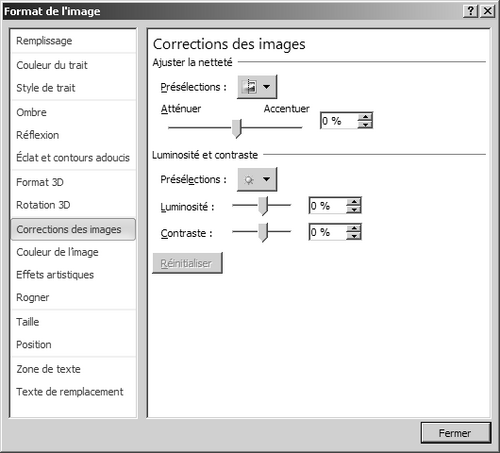This screenshot has height=453, width=500.
Task: Switch to Couleur de l'image section
Action: tap(57, 252)
